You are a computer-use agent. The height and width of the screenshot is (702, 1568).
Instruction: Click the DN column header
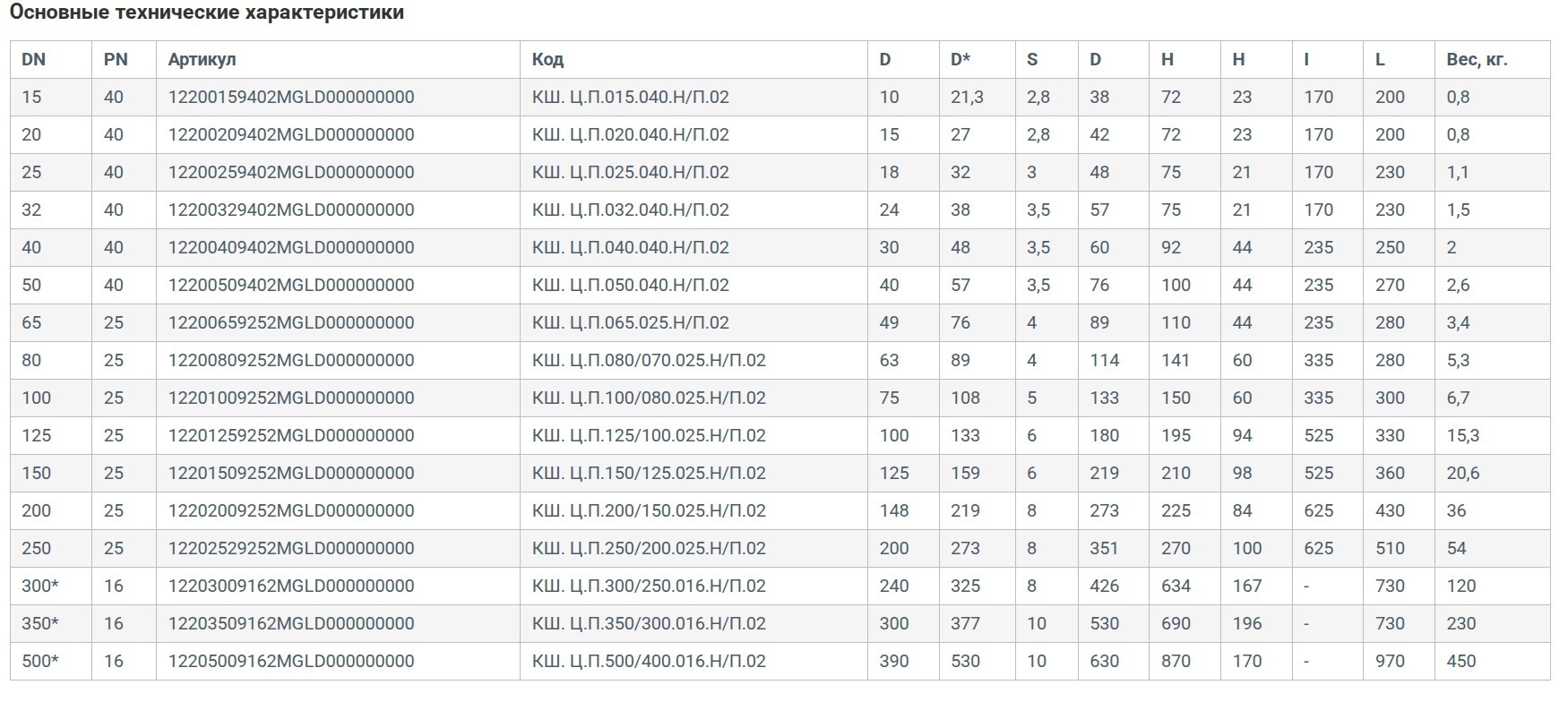33,60
